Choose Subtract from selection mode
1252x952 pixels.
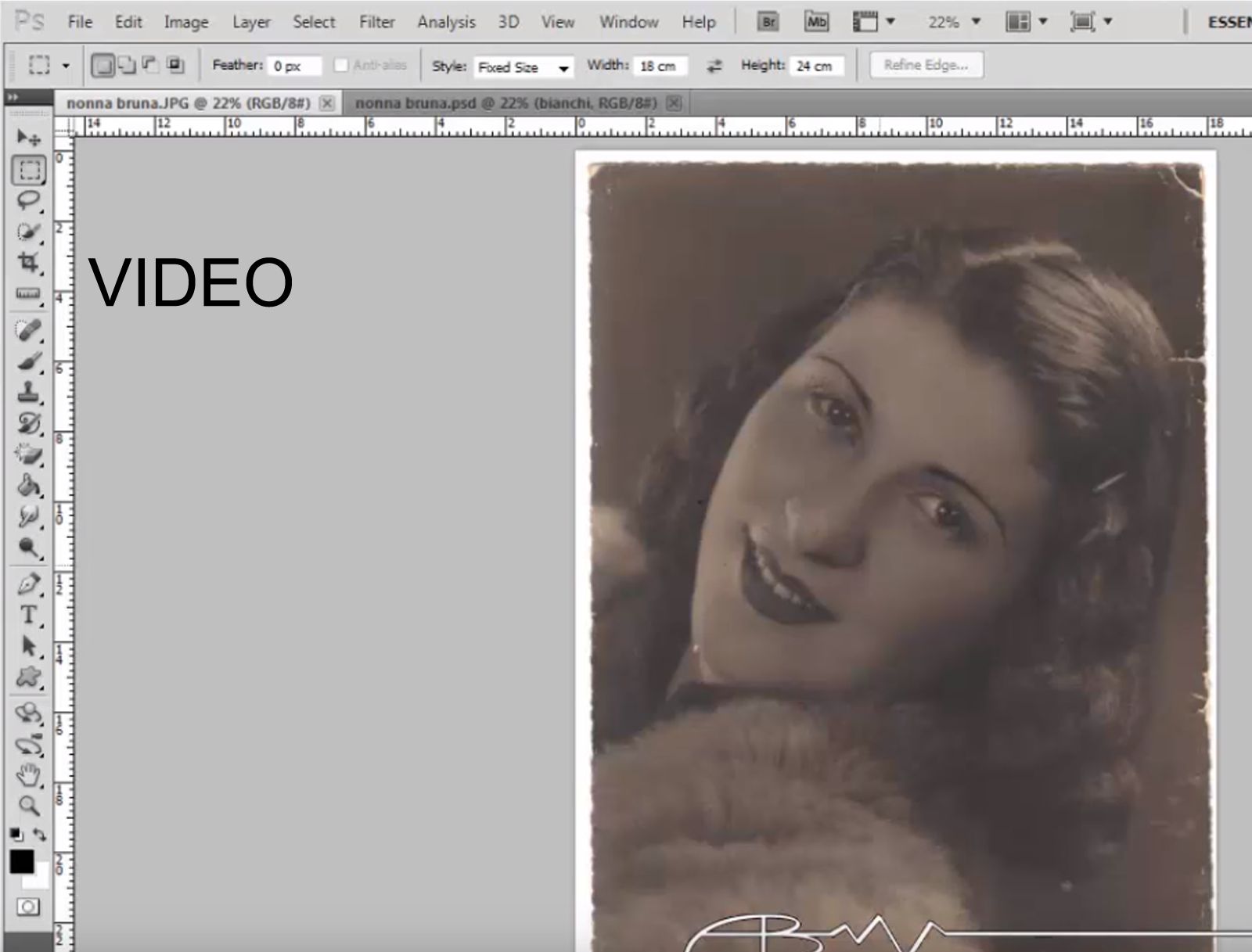pyautogui.click(x=151, y=65)
